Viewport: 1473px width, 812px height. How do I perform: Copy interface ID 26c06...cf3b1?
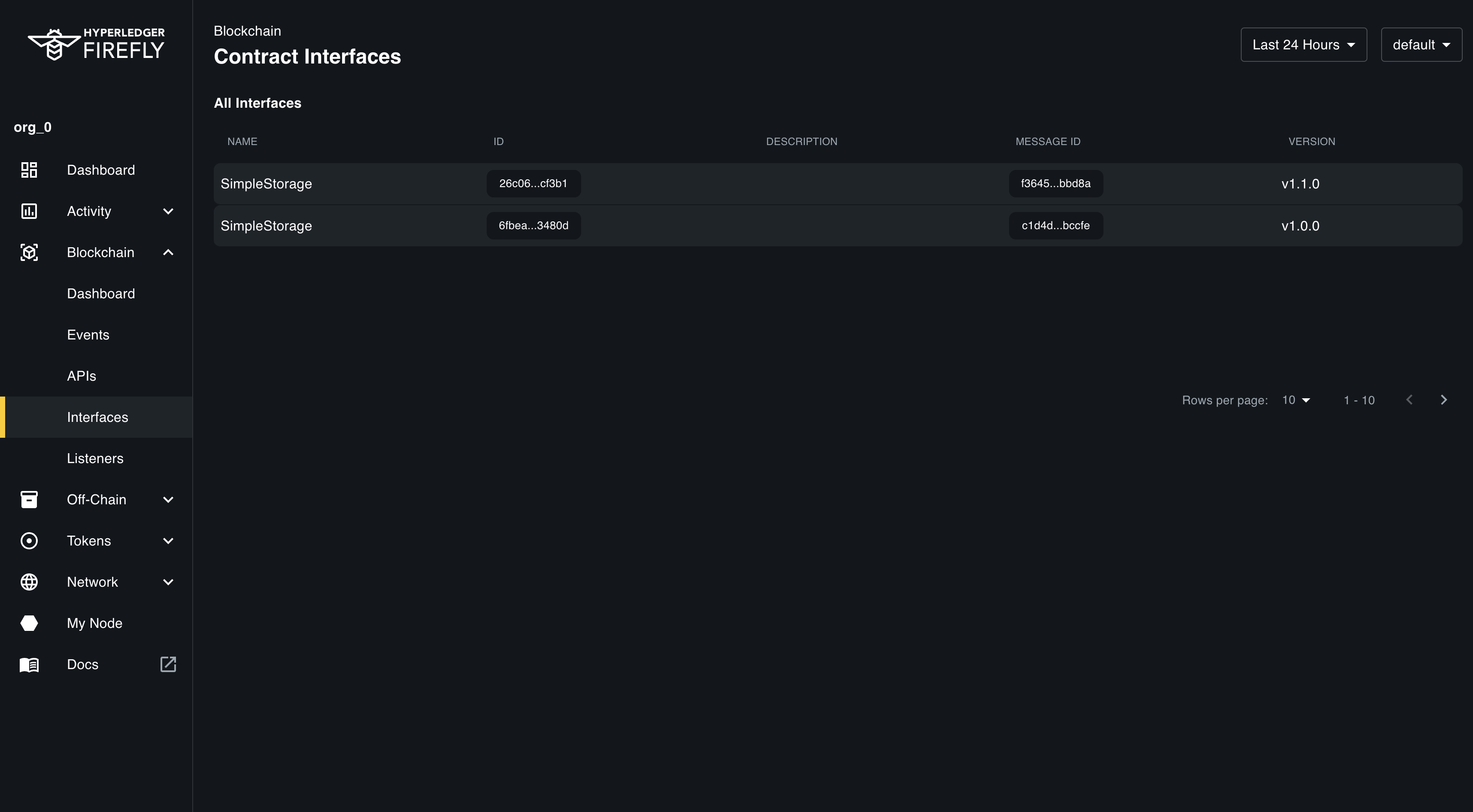point(533,184)
